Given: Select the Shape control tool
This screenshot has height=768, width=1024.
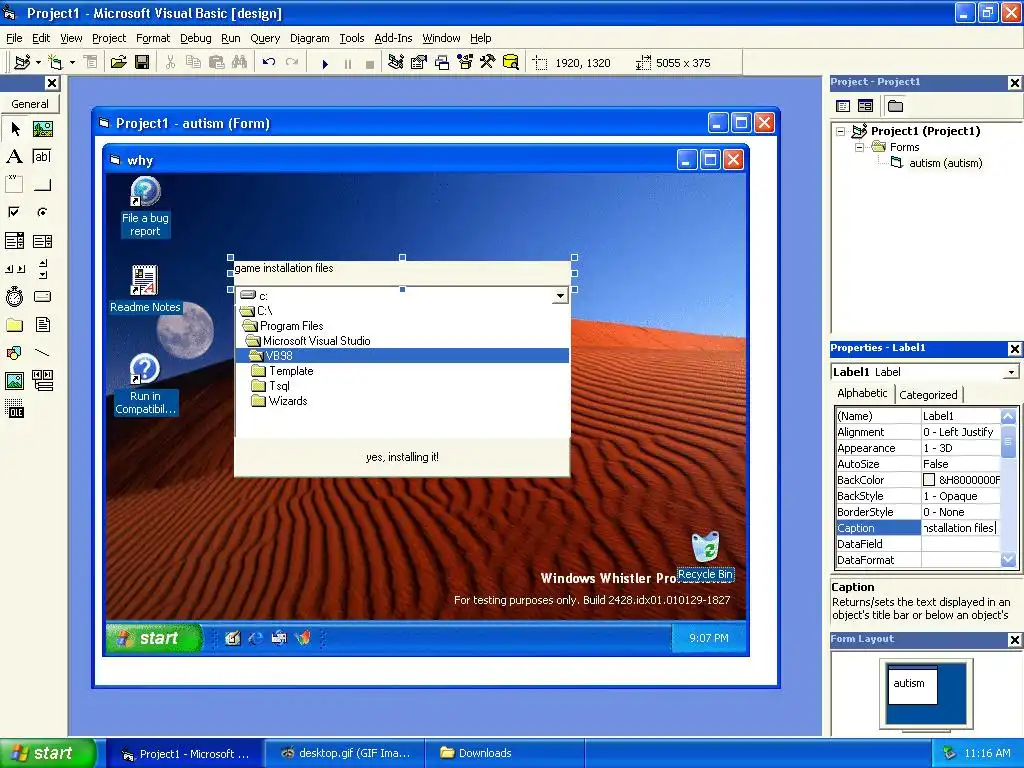Looking at the screenshot, I should tap(14, 353).
